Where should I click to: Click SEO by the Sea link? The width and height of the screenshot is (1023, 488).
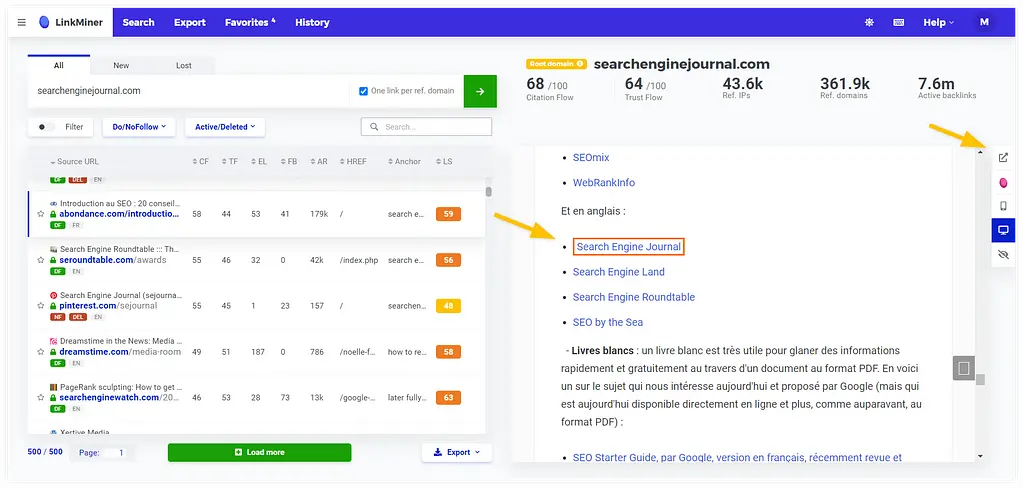(607, 322)
